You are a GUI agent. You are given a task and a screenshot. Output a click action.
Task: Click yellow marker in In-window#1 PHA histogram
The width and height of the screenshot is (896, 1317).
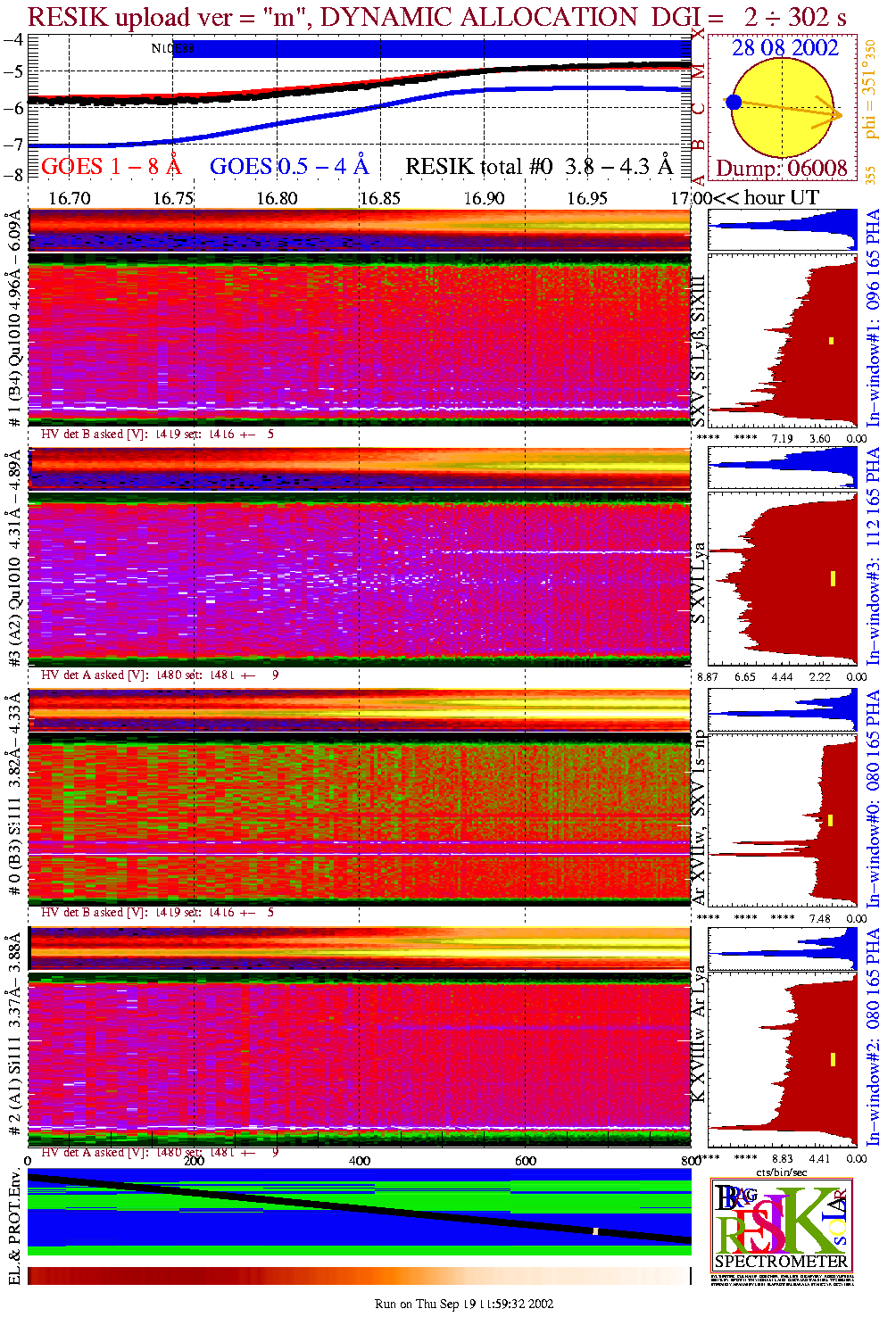pos(831,340)
